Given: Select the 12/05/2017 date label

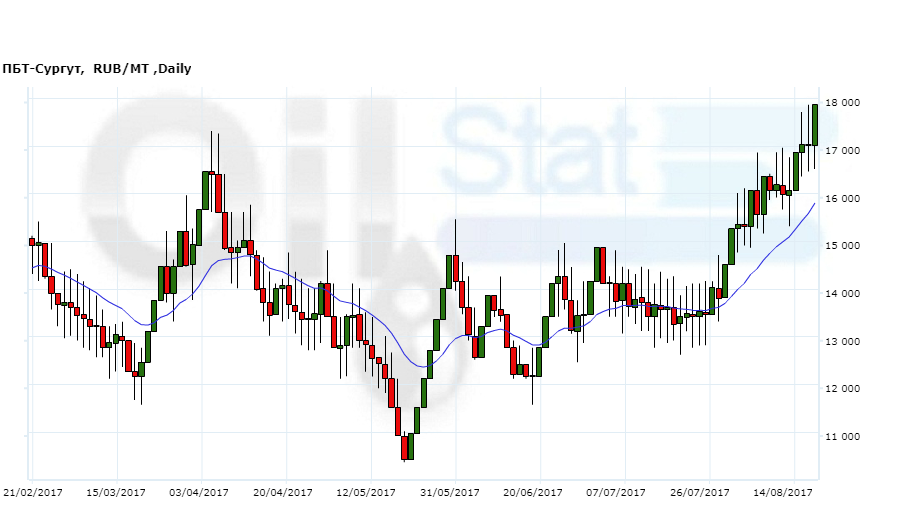Looking at the screenshot, I should click(x=367, y=493).
